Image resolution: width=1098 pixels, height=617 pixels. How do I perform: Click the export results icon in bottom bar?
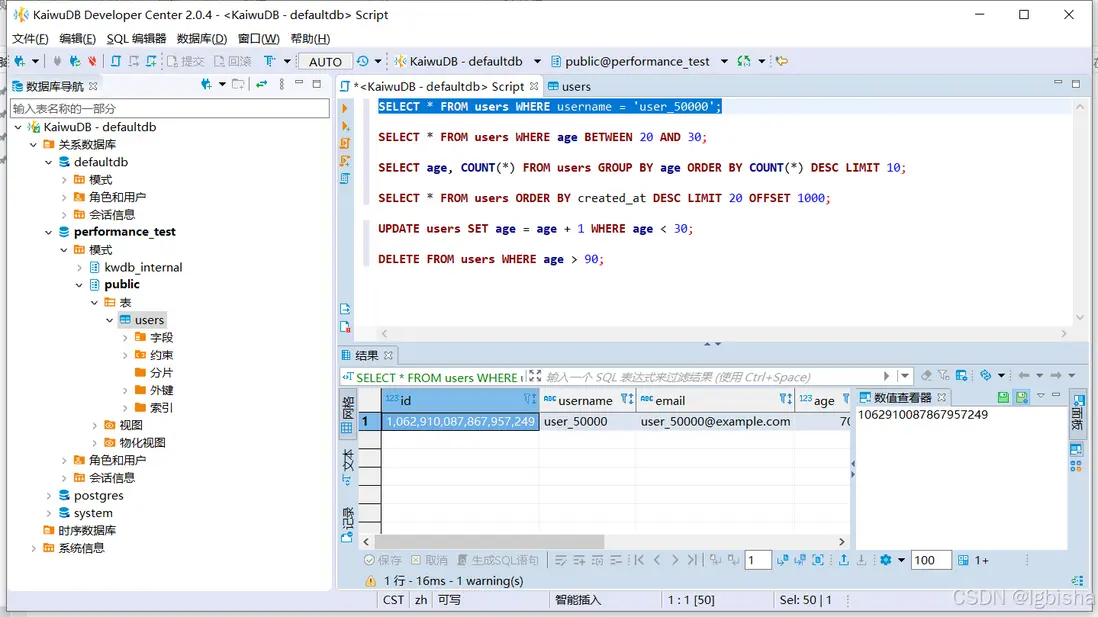[x=843, y=560]
